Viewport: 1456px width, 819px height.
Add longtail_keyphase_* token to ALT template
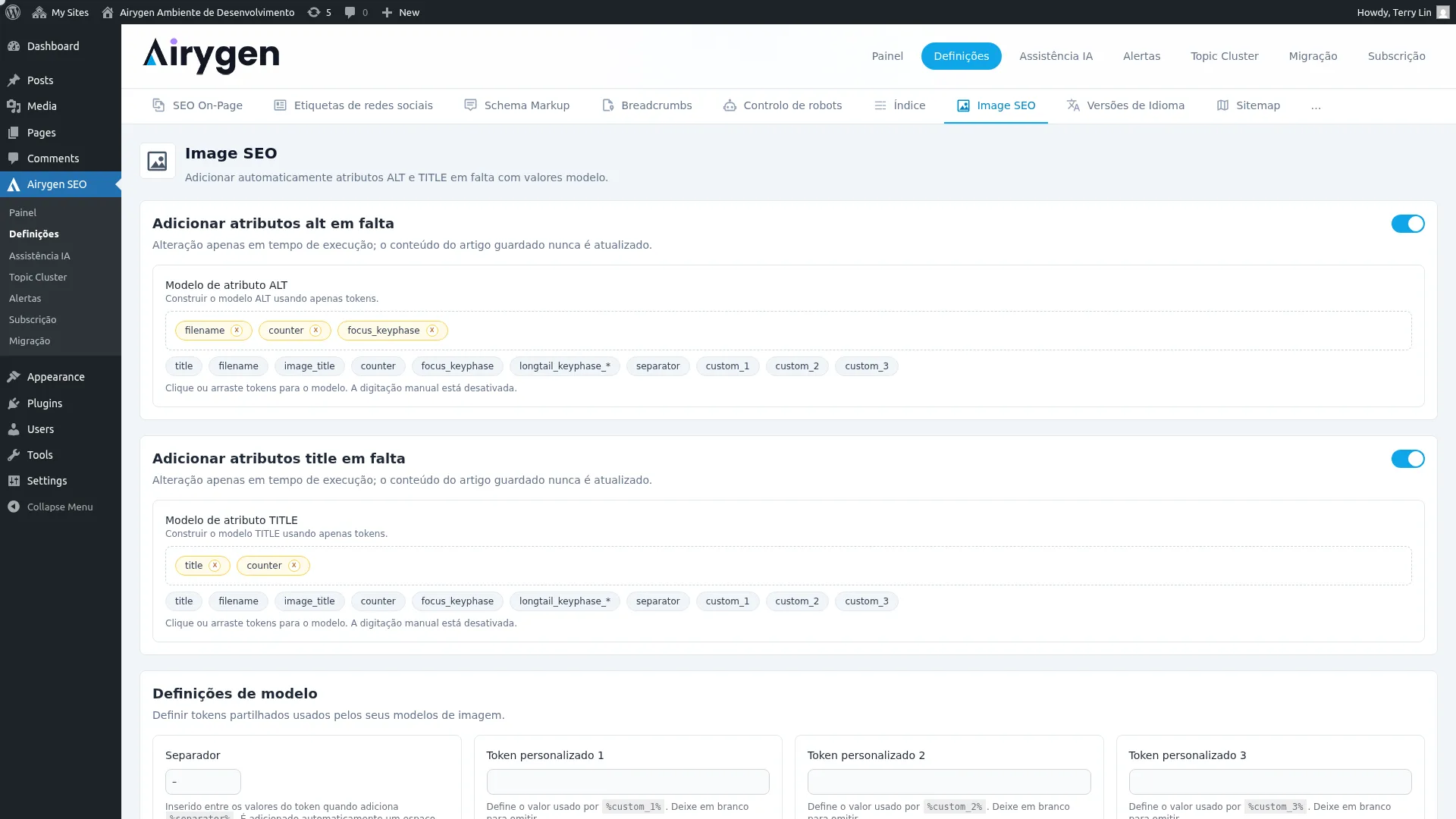pos(564,366)
